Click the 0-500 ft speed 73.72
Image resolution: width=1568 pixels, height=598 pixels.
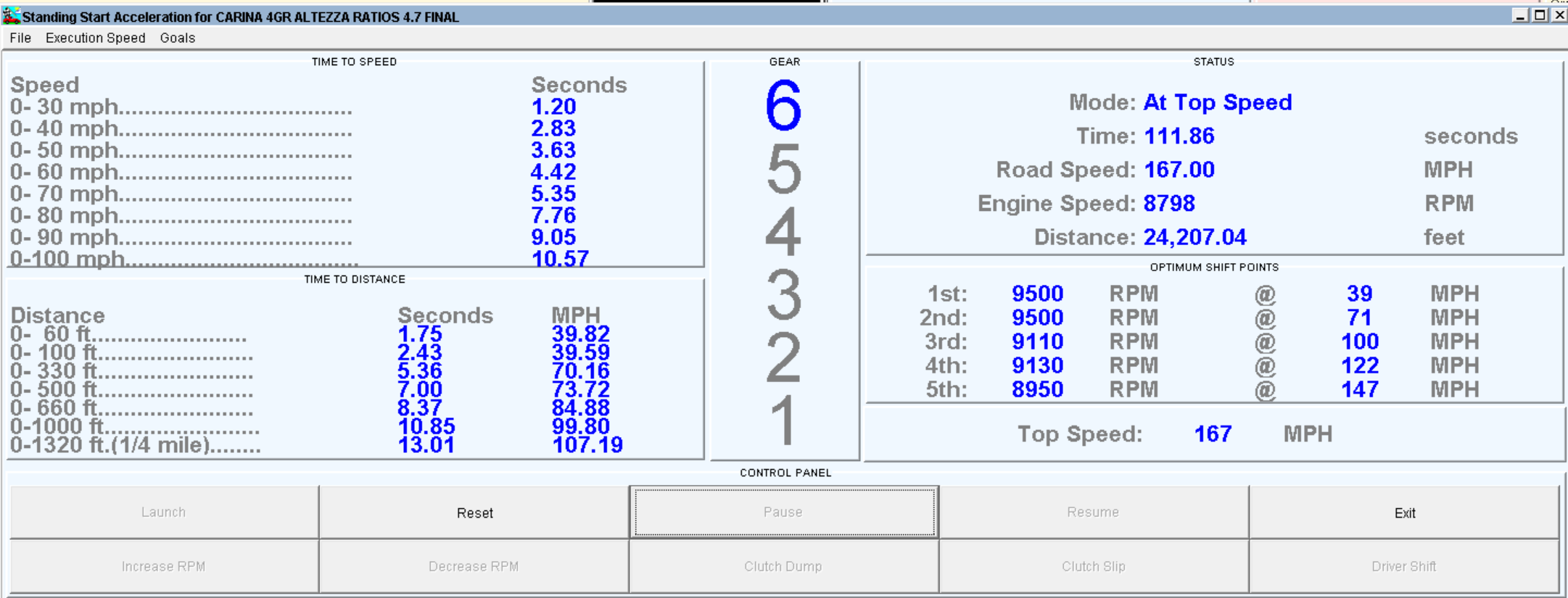[581, 389]
